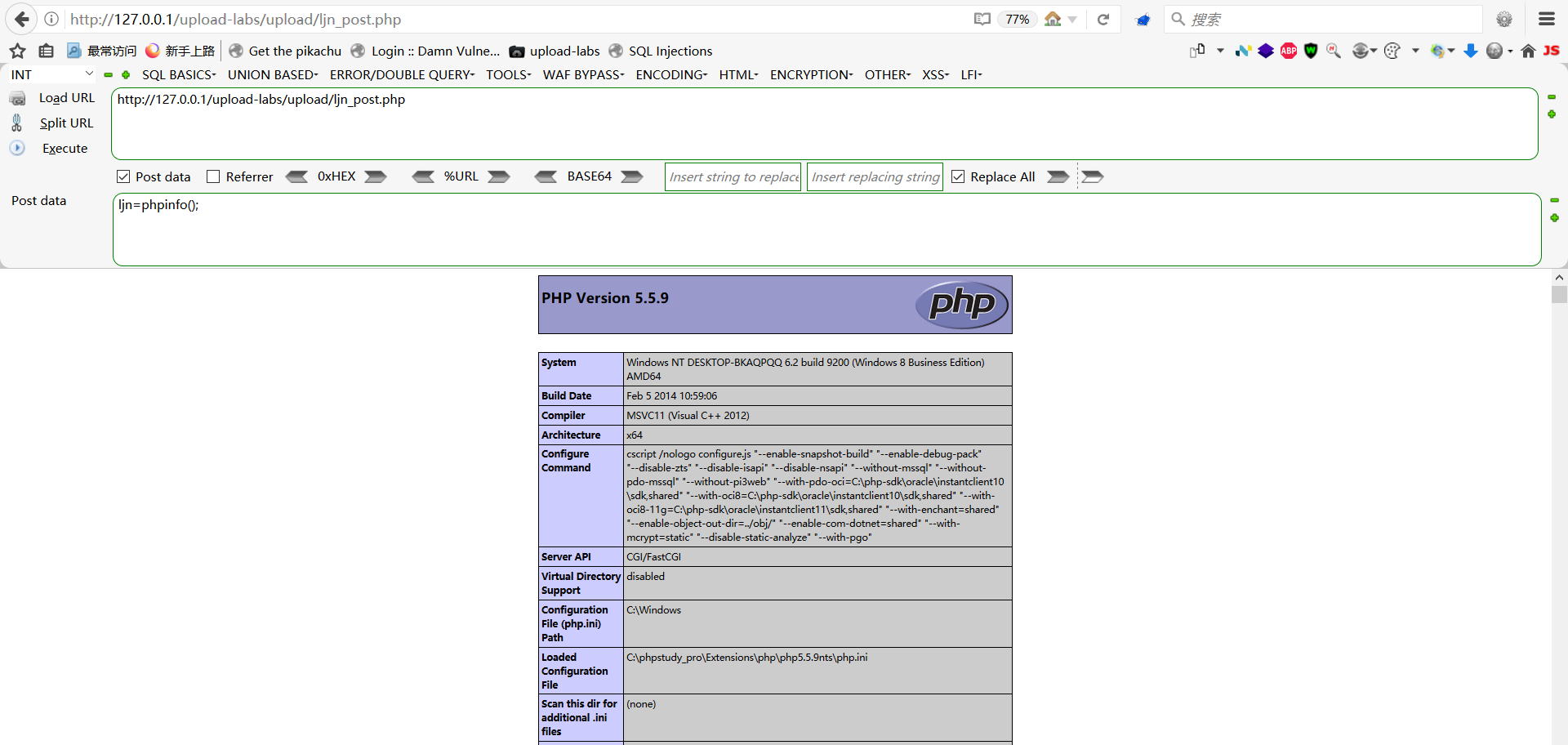This screenshot has height=745, width=1568.
Task: Click the BASE64 encode right arrow
Action: [632, 176]
